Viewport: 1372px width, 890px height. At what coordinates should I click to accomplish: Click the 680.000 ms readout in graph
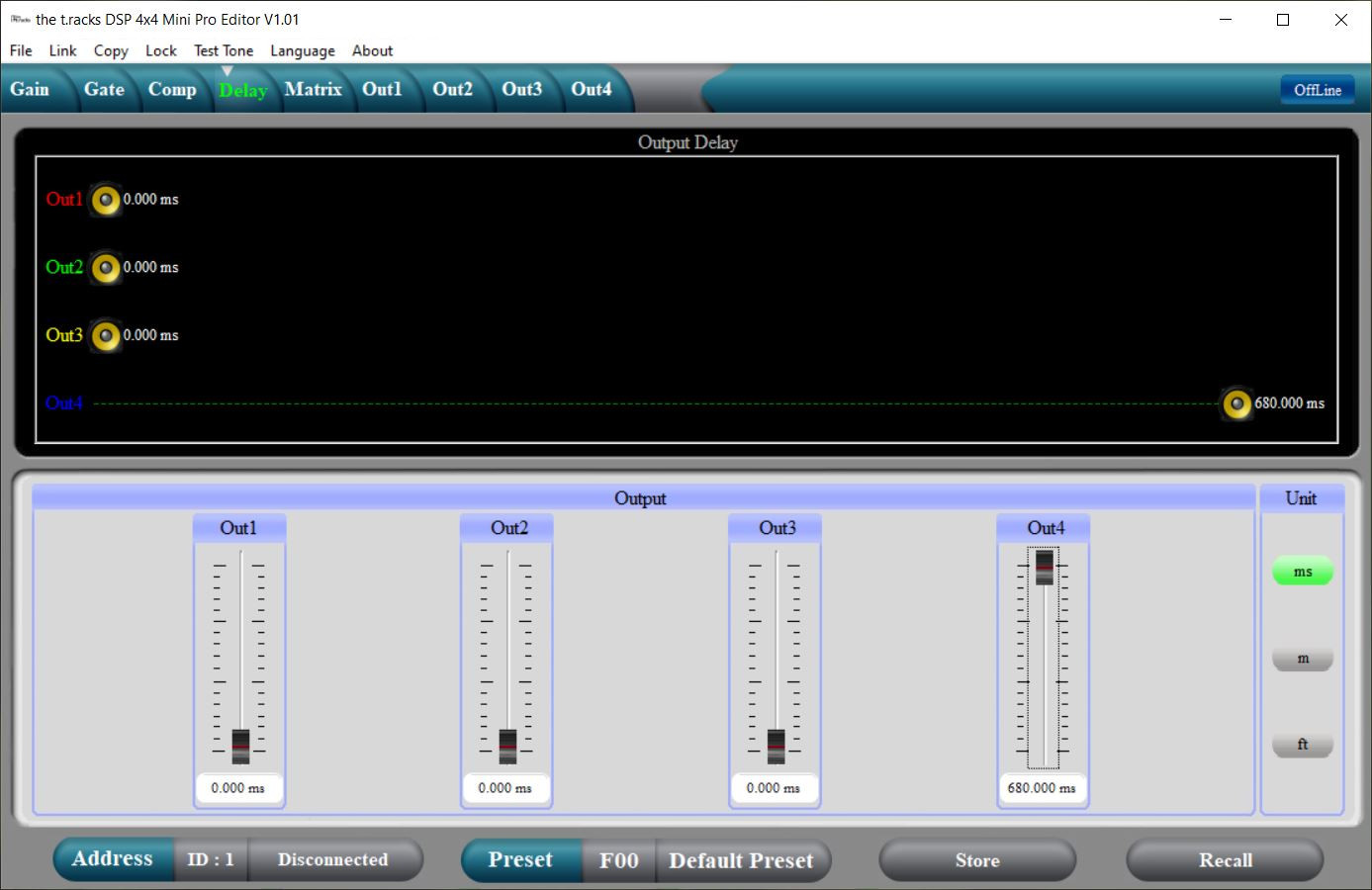[x=1290, y=403]
